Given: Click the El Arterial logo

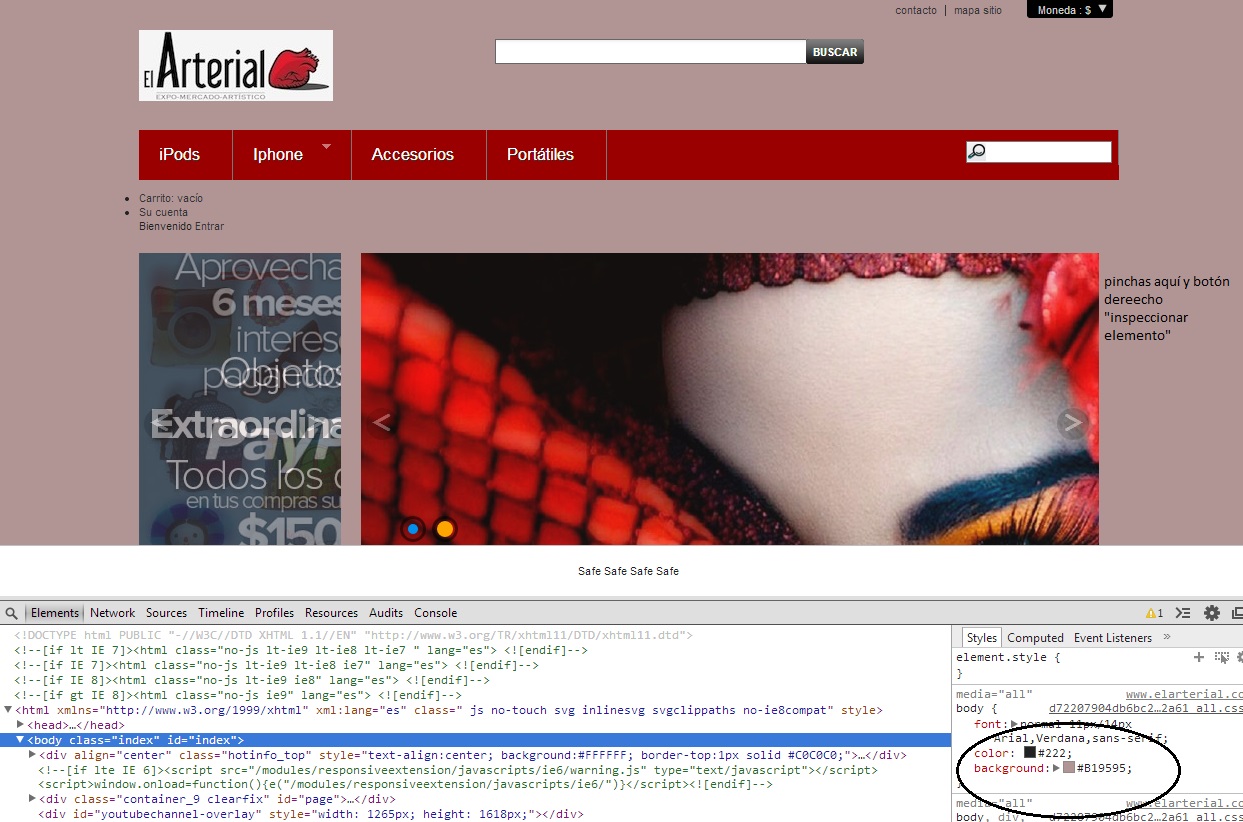Looking at the screenshot, I should click(x=236, y=65).
